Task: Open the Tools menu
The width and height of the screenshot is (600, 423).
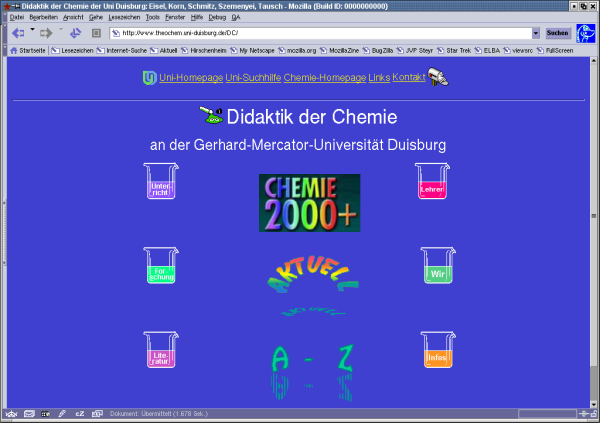Action: 152,17
